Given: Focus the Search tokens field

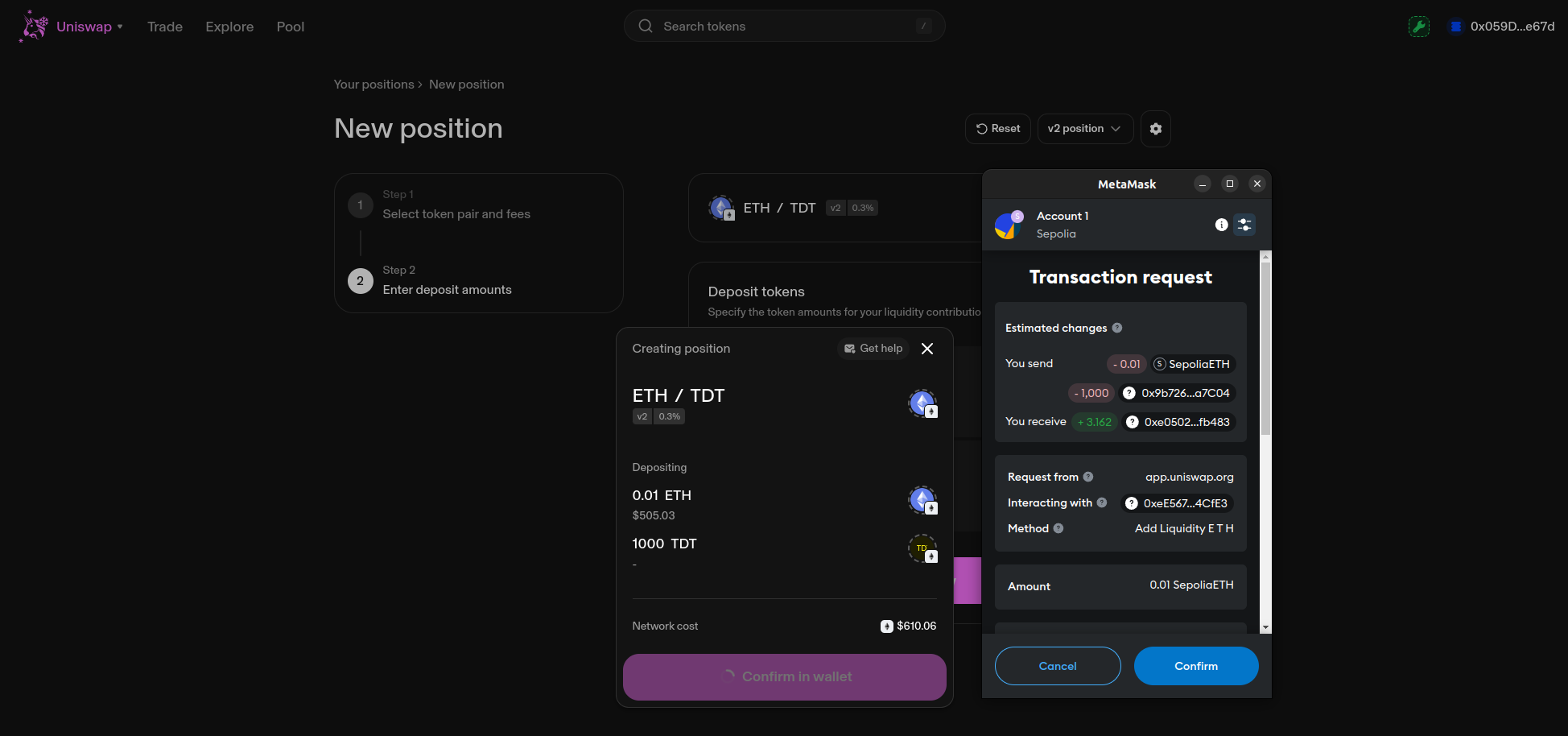Looking at the screenshot, I should 784,26.
